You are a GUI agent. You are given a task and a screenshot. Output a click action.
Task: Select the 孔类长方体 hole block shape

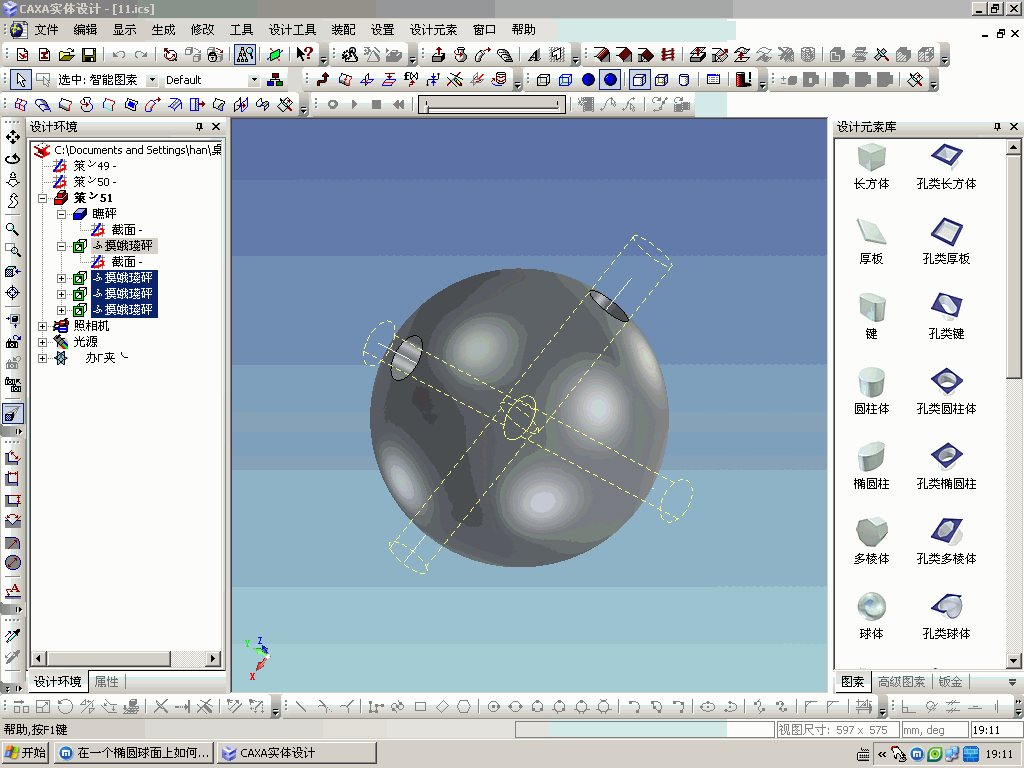tap(946, 167)
